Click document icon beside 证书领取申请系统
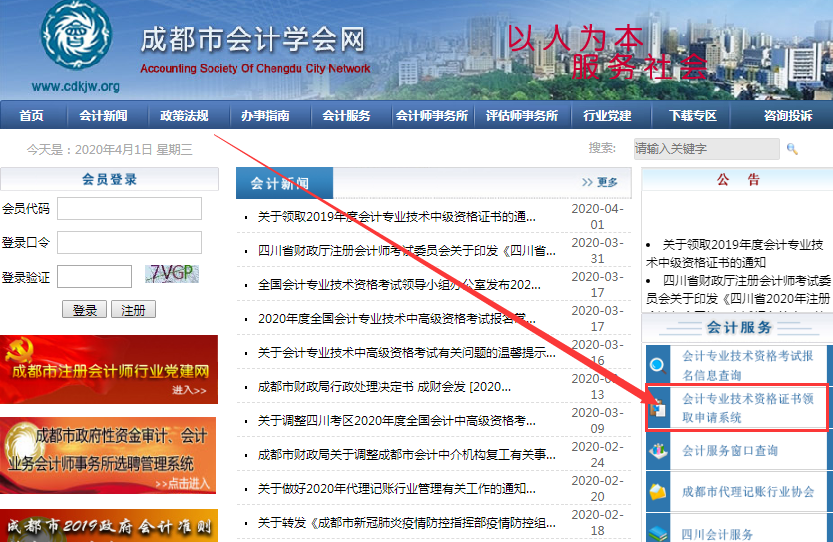This screenshot has width=833, height=542. 657,408
